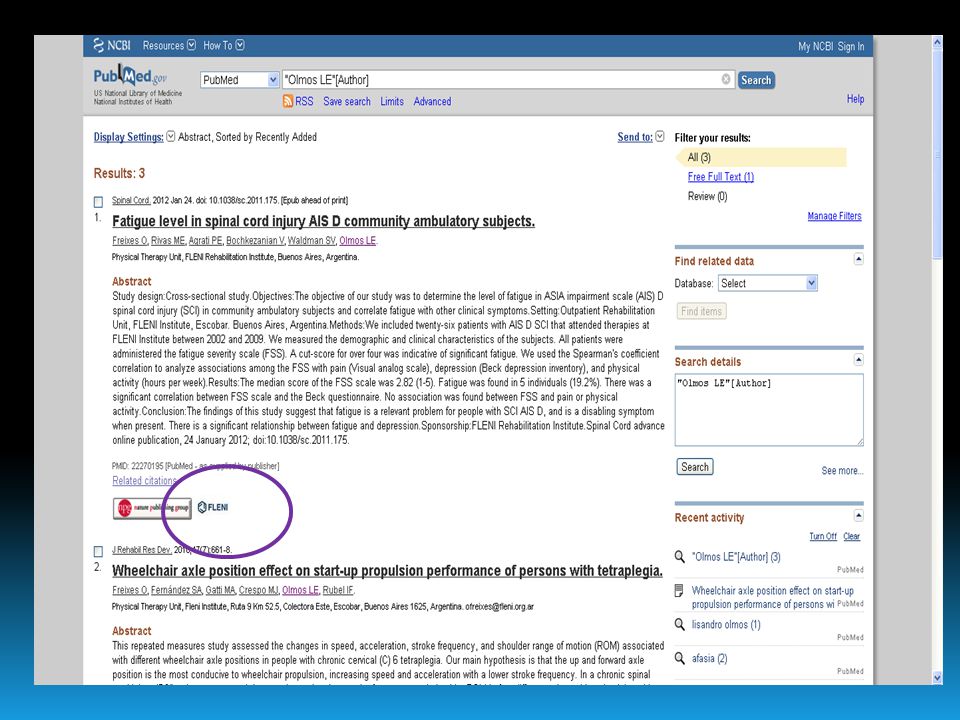Click the NCBI logo

(112, 45)
